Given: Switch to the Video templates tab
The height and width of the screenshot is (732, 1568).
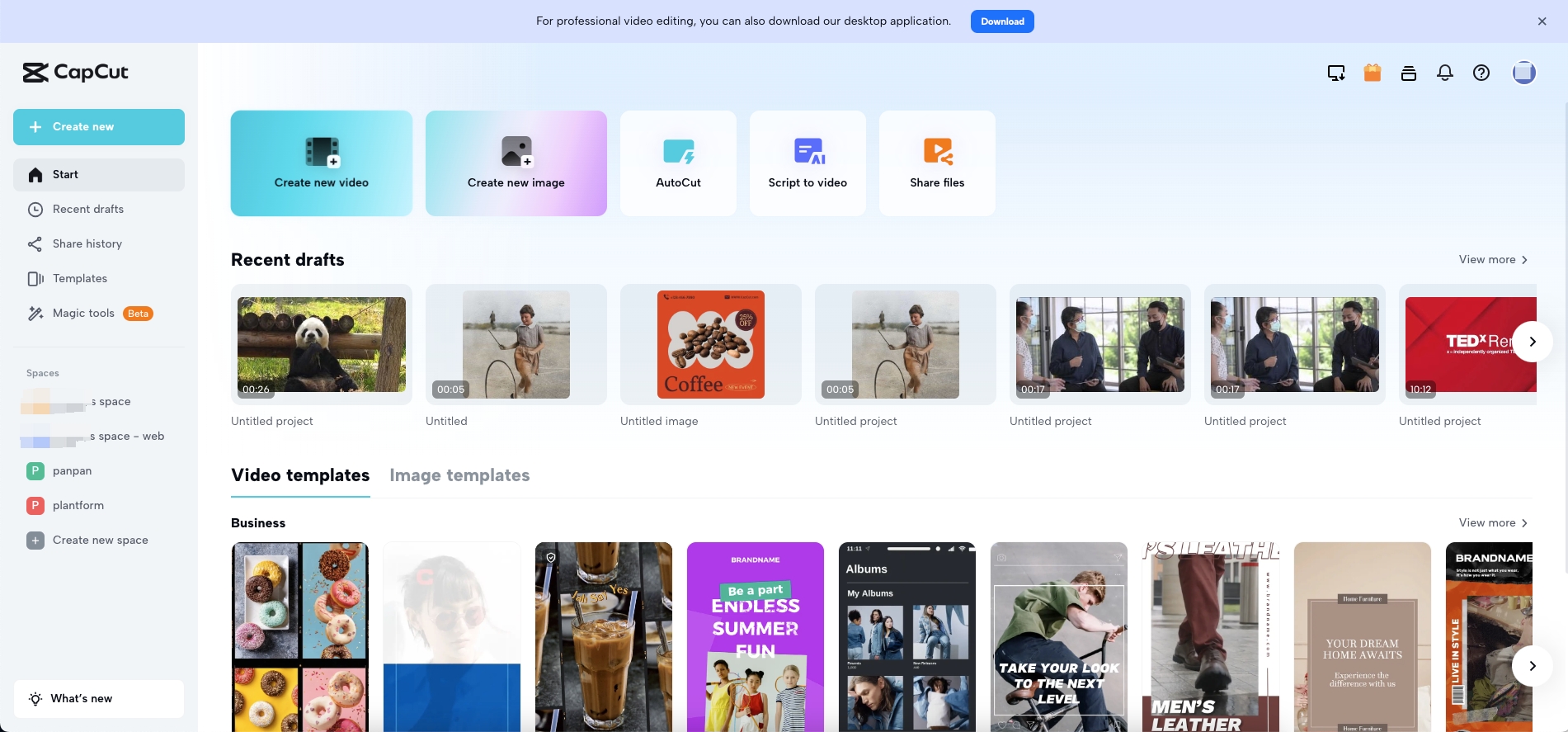Looking at the screenshot, I should [300, 475].
